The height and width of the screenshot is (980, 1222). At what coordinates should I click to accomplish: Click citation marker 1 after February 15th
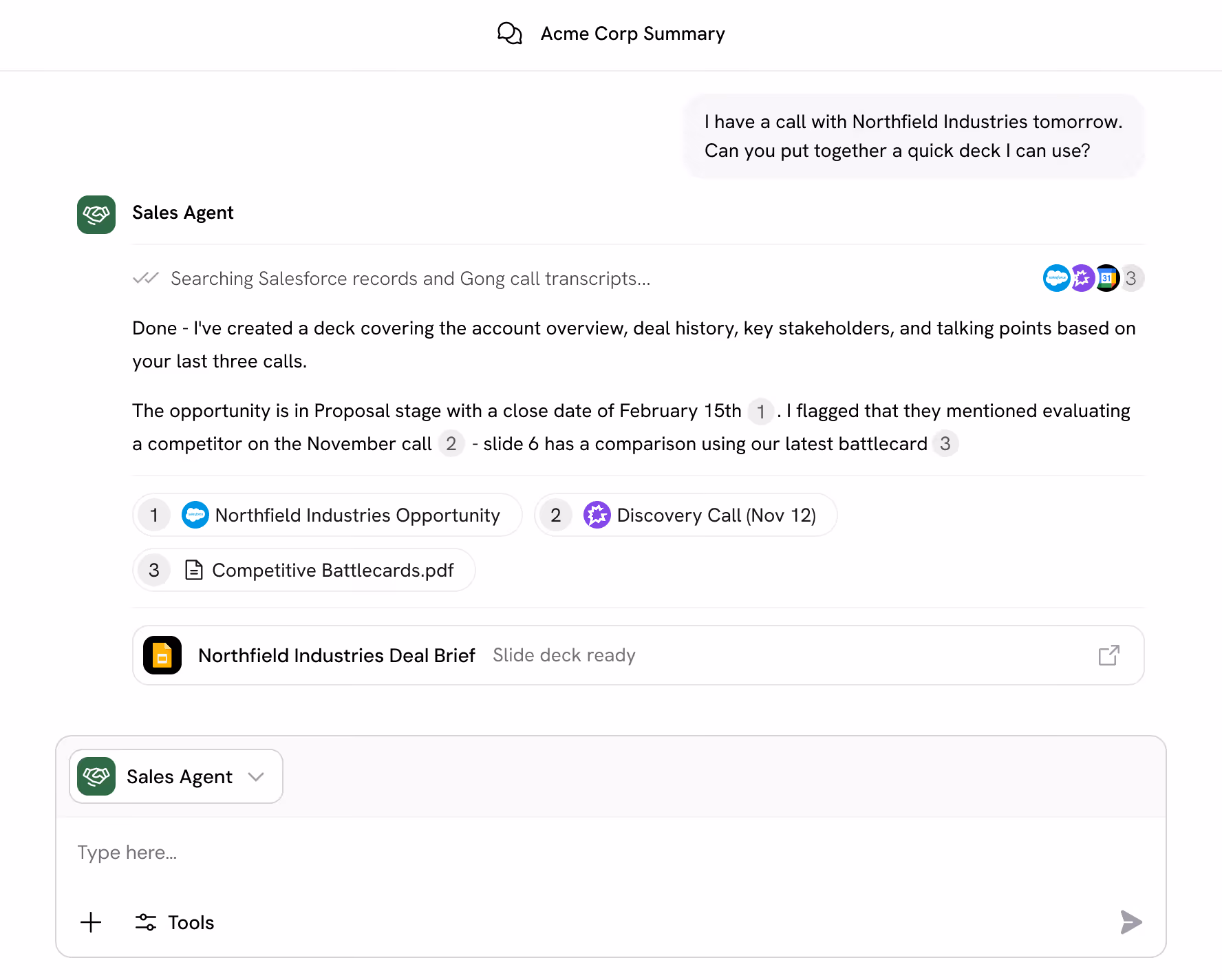tap(761, 412)
